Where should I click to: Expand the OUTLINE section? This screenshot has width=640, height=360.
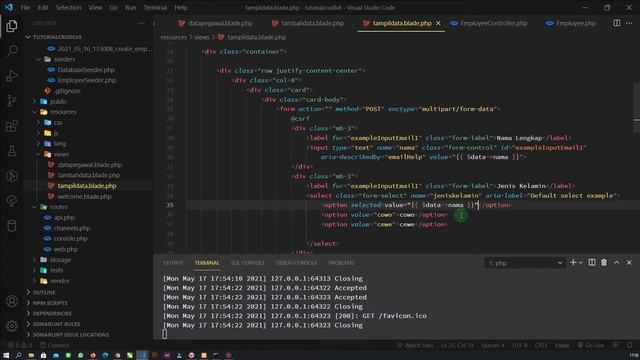44,293
